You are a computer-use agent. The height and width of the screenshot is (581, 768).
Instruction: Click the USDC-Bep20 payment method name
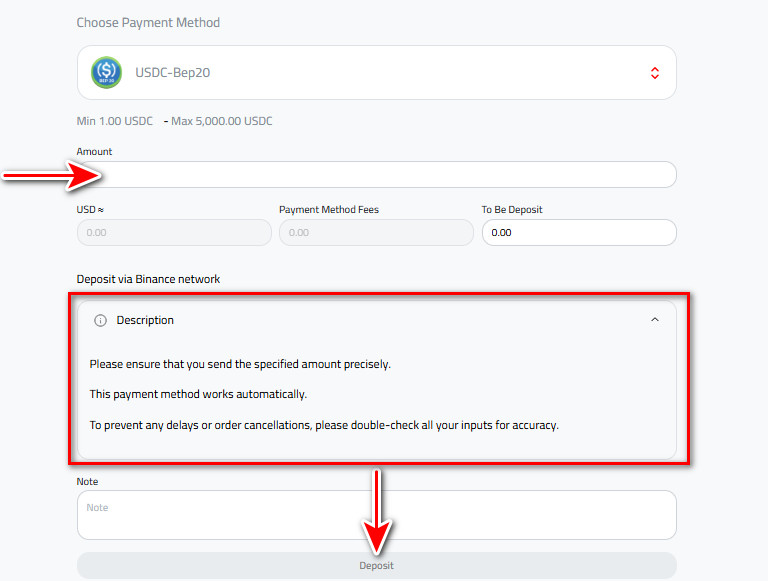(172, 73)
